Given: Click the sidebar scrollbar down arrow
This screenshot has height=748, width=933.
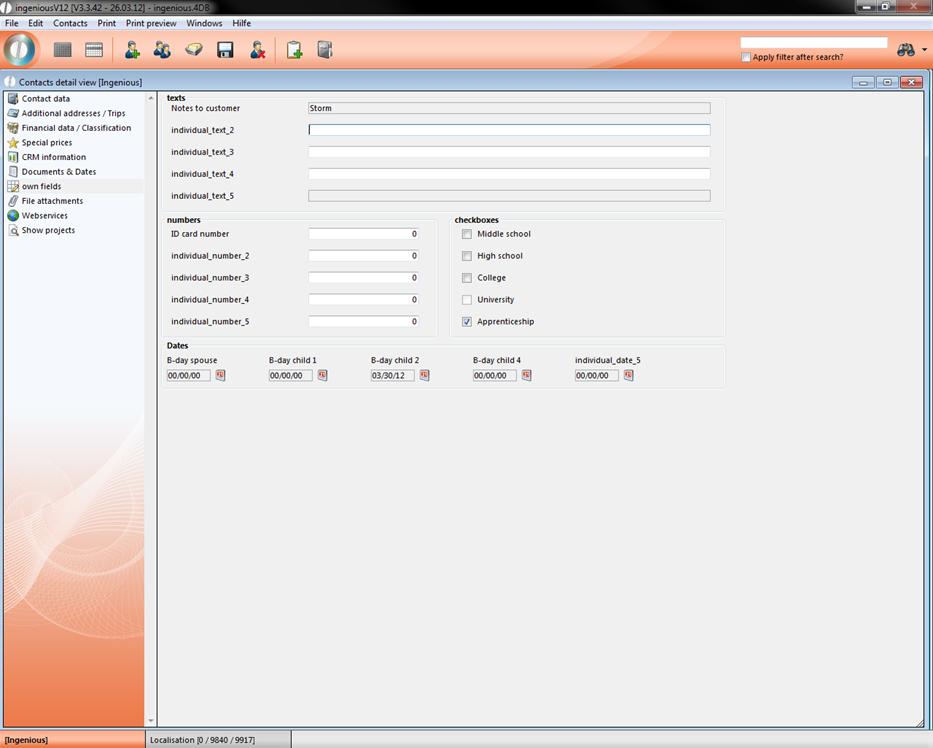Looking at the screenshot, I should point(151,720).
